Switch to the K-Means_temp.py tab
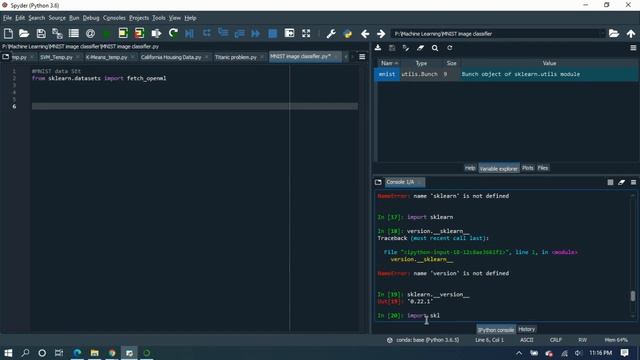 [107, 57]
